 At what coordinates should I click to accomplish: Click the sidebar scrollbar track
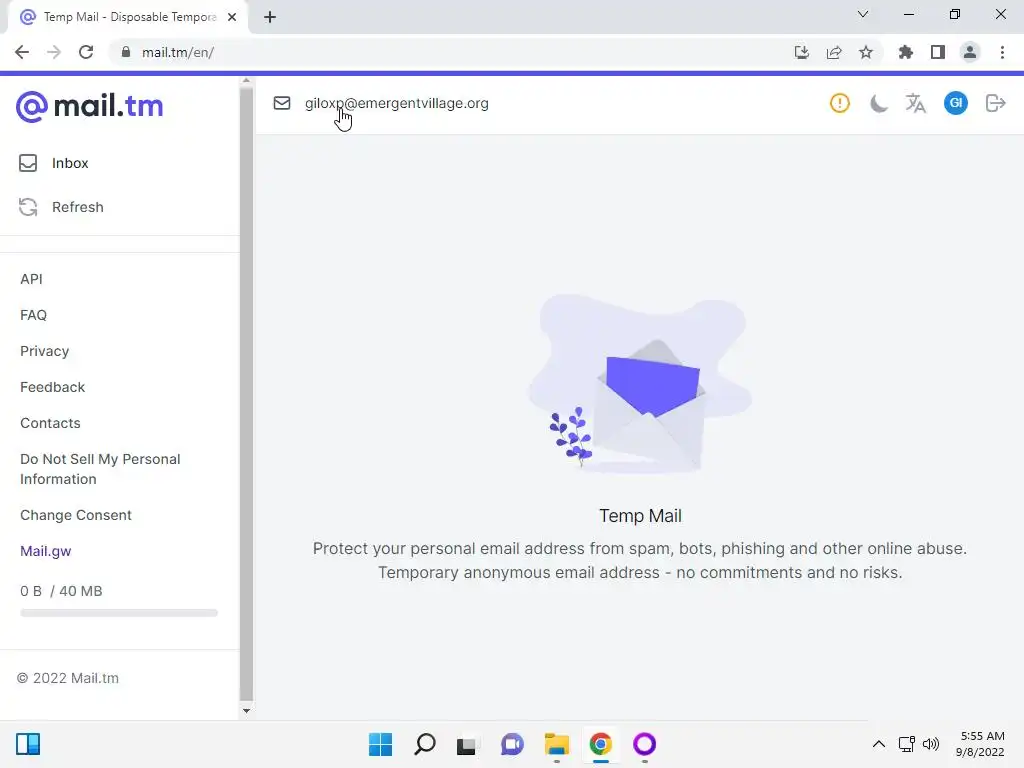coord(246,392)
